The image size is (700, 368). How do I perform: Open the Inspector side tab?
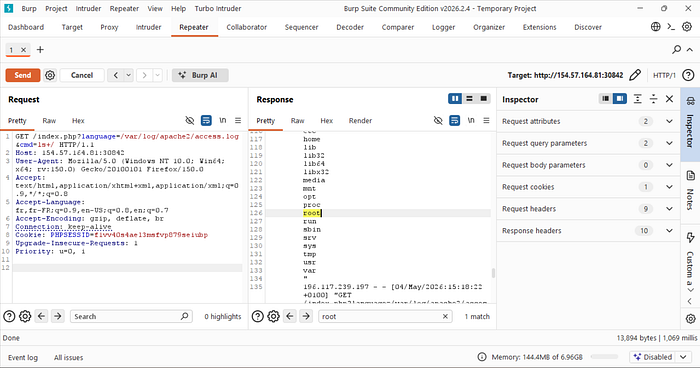[x=690, y=124]
